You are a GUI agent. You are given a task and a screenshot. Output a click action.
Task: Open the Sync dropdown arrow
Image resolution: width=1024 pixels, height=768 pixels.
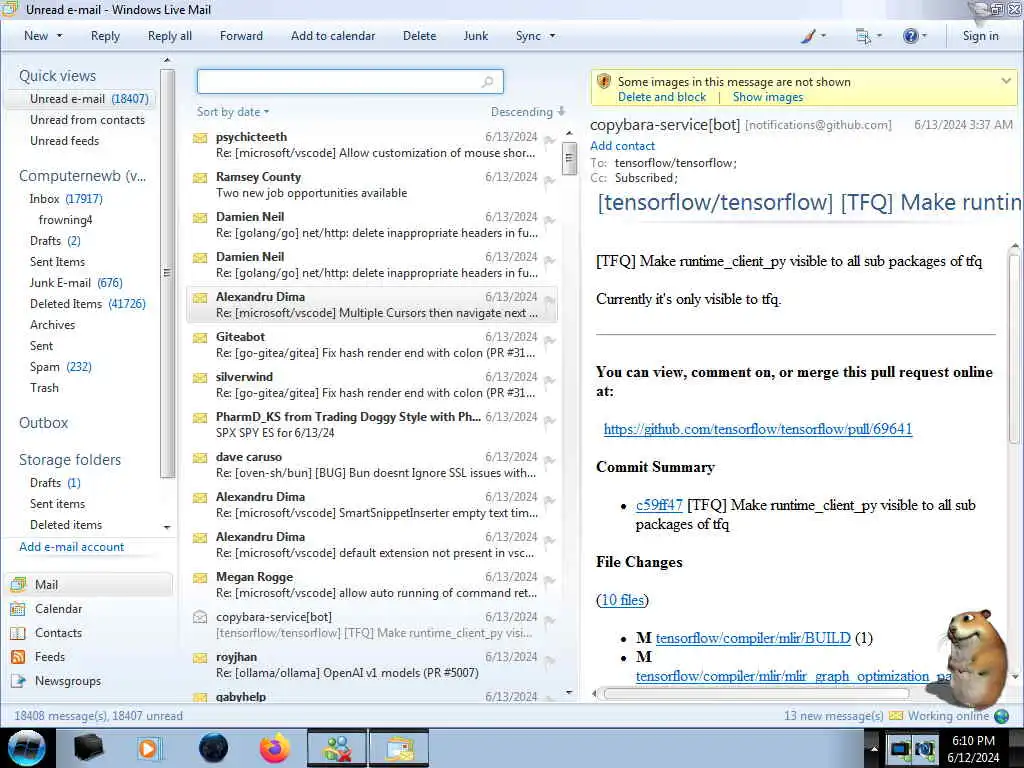552,36
